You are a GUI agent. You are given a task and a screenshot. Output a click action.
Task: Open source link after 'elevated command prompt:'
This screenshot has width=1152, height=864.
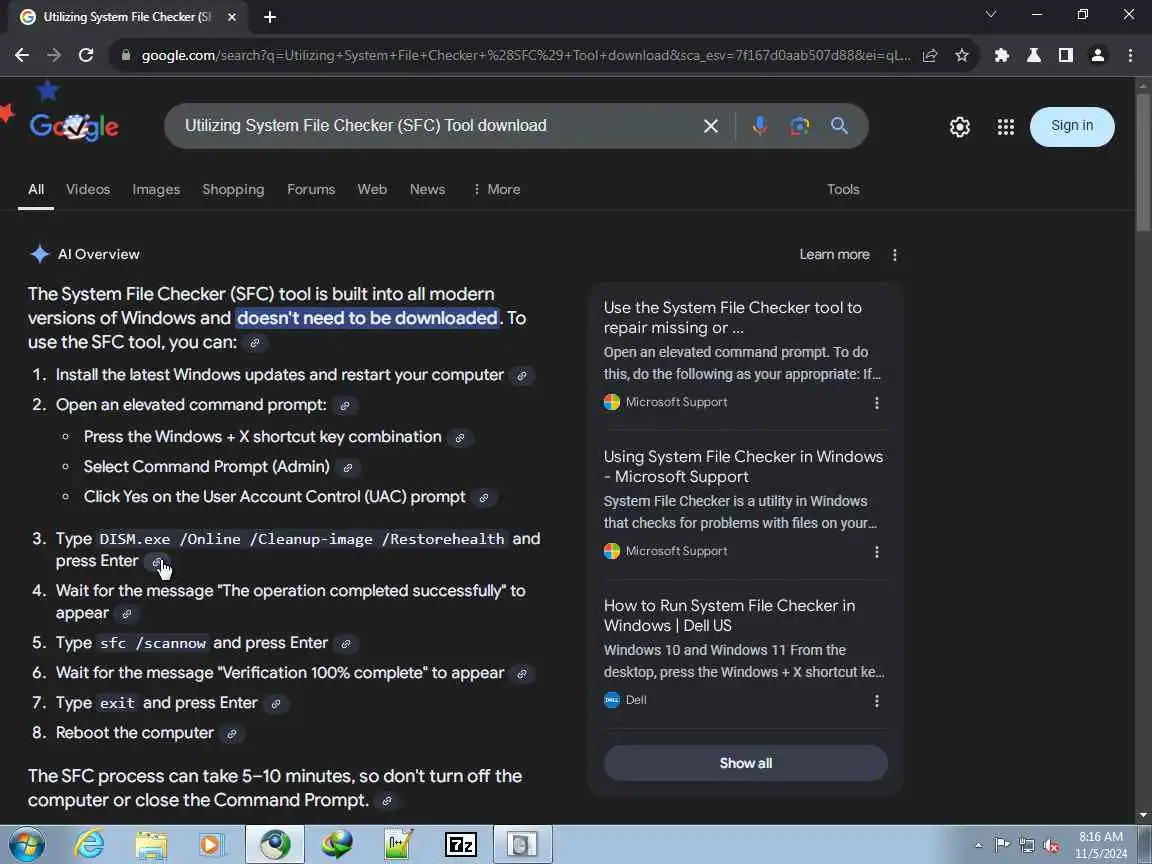[345, 406]
